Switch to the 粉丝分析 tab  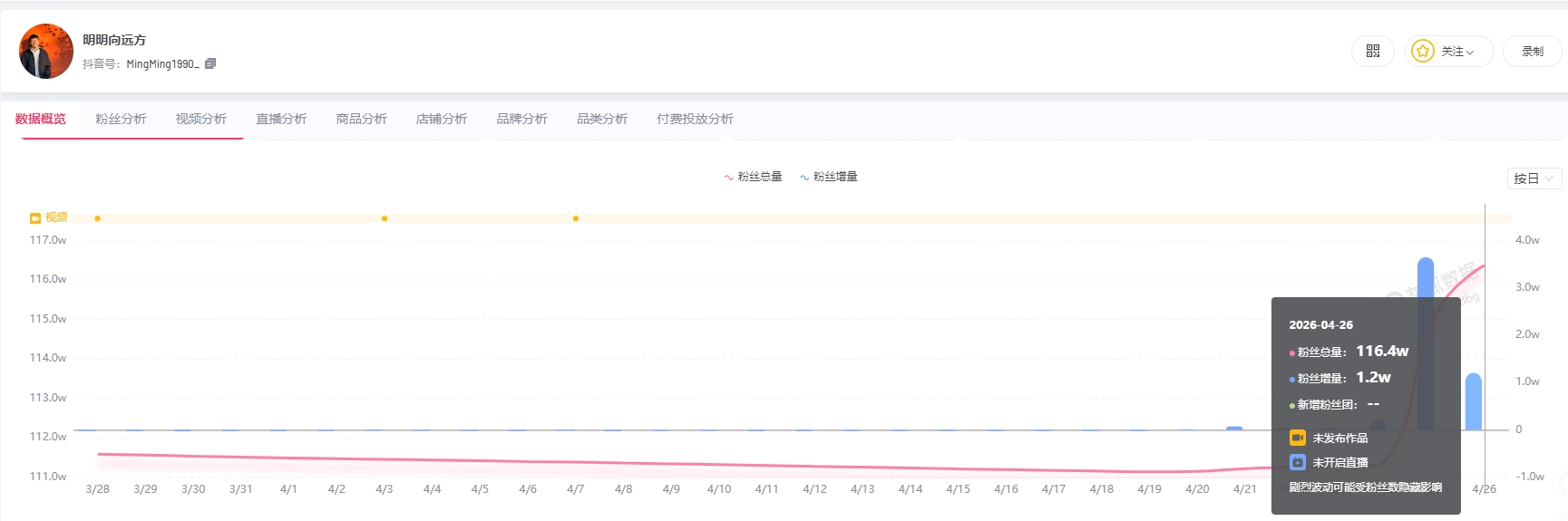point(121,119)
